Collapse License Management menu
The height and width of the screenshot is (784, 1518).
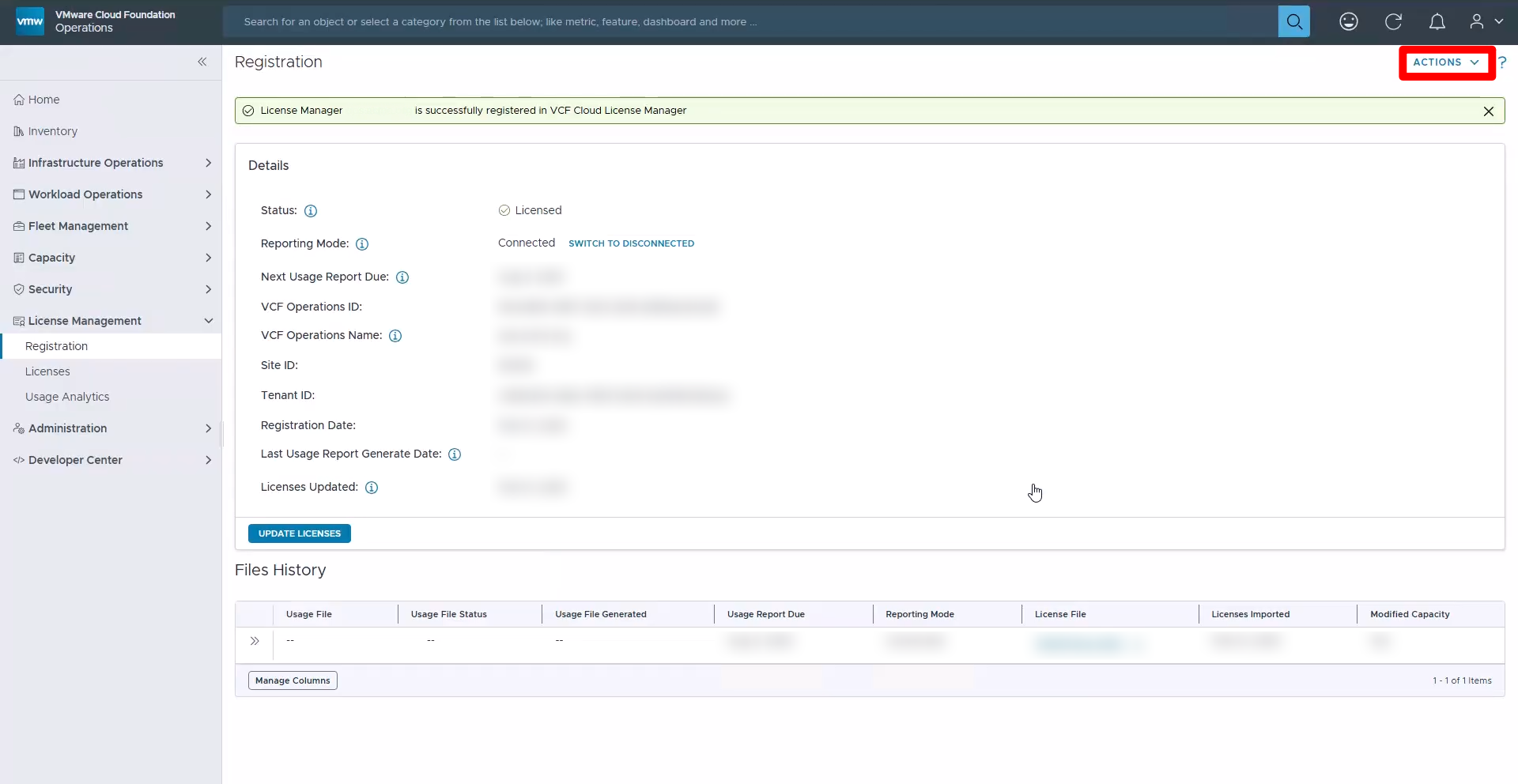pos(111,321)
